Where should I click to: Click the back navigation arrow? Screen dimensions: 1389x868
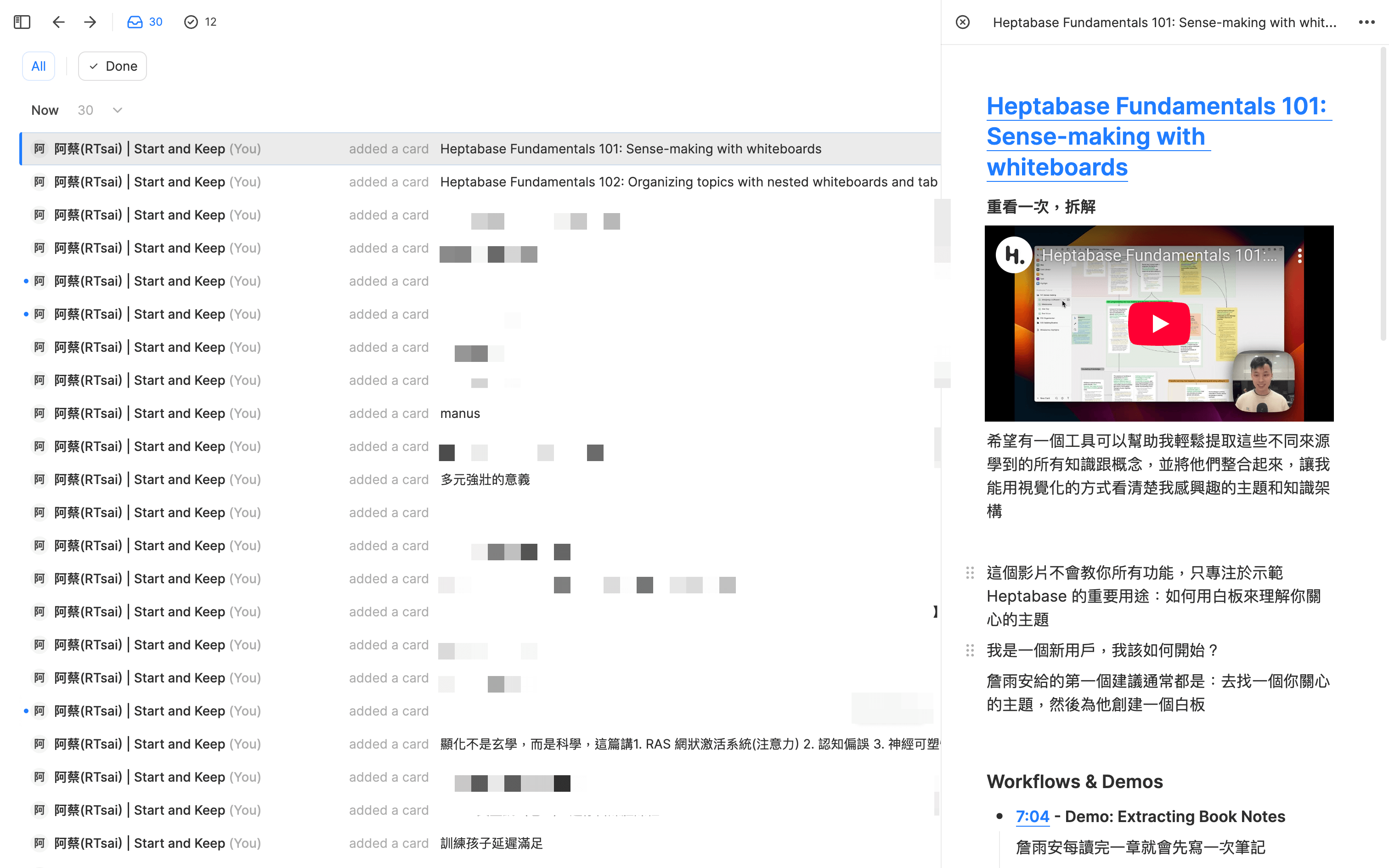tap(58, 22)
